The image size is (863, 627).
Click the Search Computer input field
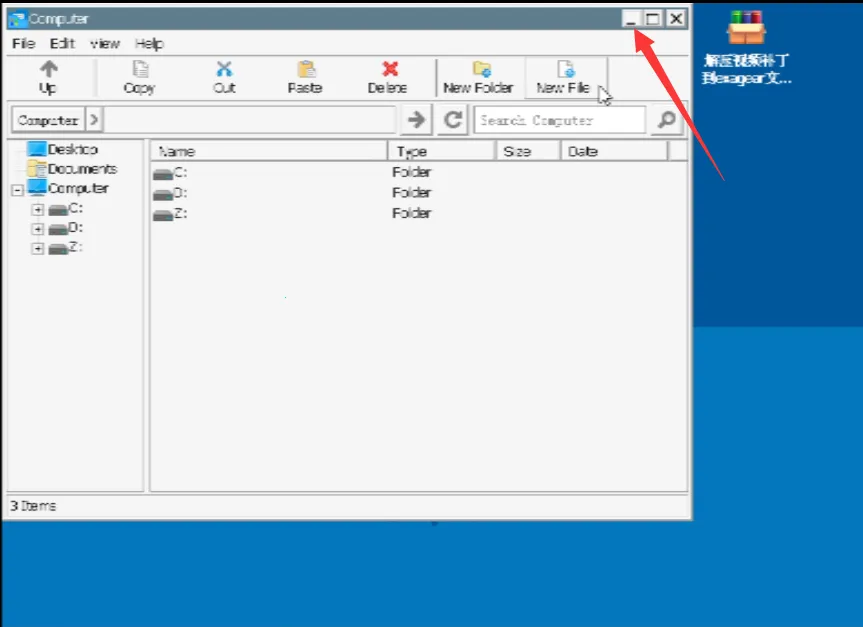[558, 120]
